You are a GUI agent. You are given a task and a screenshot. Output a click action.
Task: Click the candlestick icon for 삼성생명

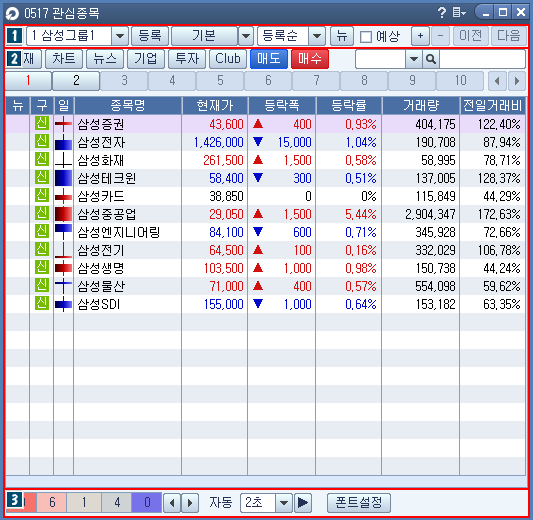[64, 268]
